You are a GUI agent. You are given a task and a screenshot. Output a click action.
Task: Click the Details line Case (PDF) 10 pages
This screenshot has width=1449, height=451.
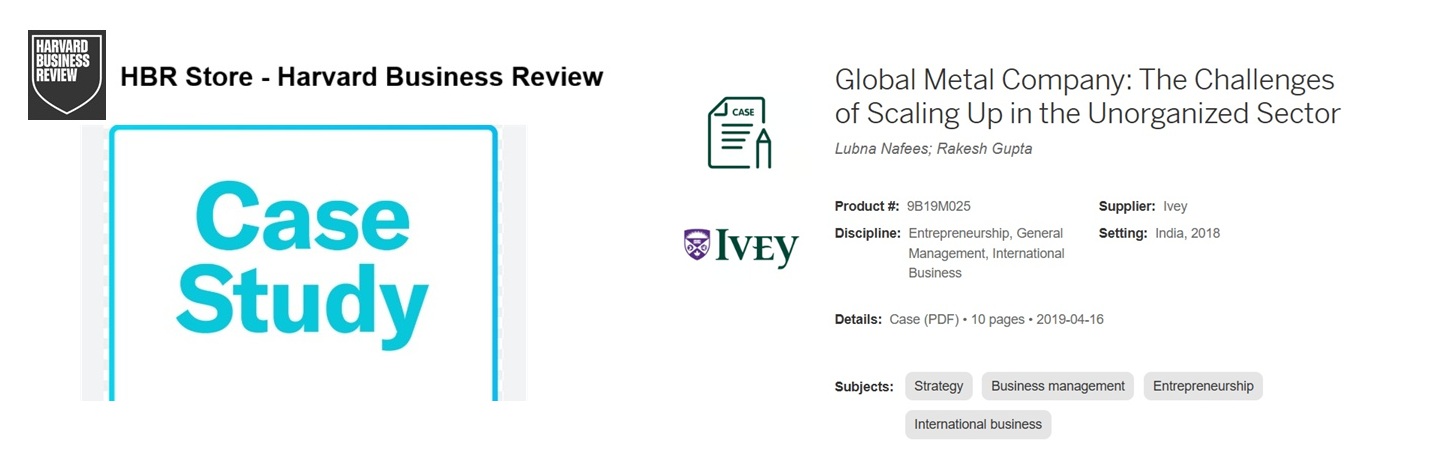tap(996, 320)
